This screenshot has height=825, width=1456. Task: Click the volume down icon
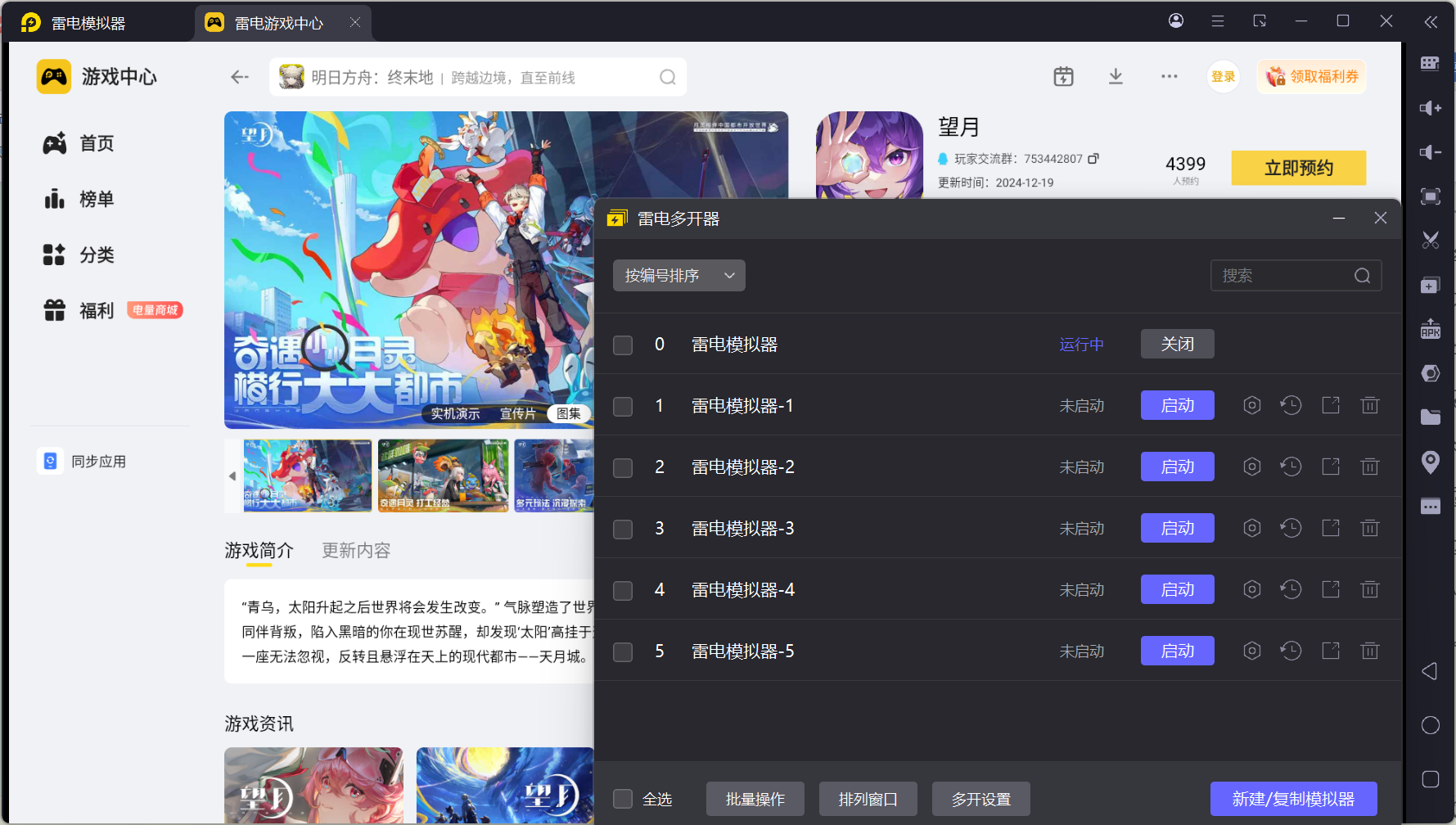pyautogui.click(x=1430, y=152)
